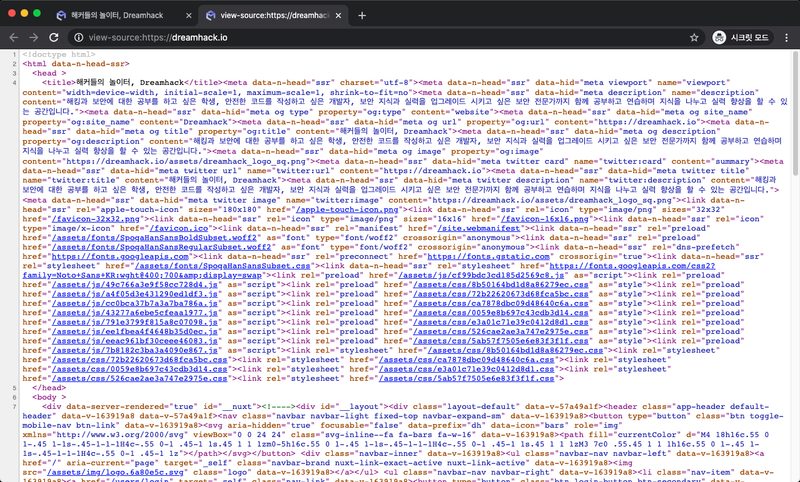Go back to the previous page

point(14,38)
